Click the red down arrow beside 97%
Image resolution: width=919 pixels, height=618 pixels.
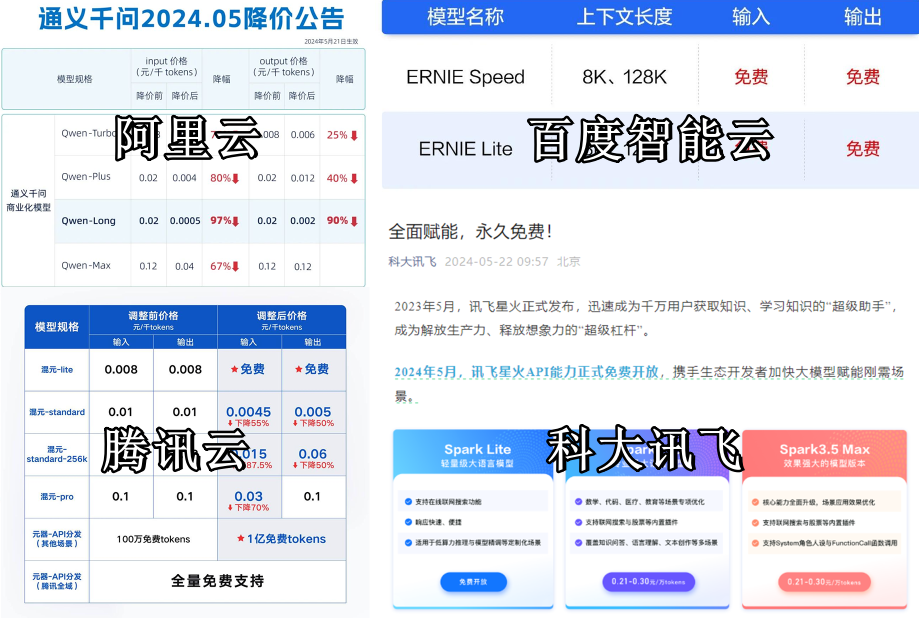point(236,222)
